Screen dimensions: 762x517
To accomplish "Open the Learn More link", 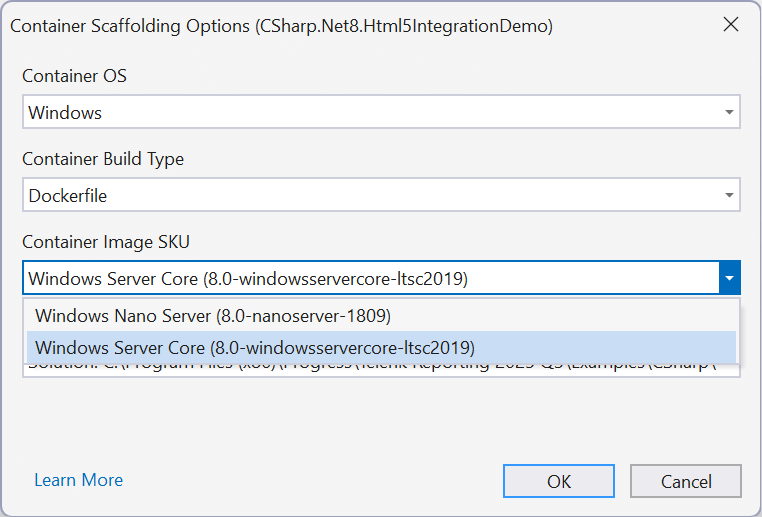I will tap(78, 480).
